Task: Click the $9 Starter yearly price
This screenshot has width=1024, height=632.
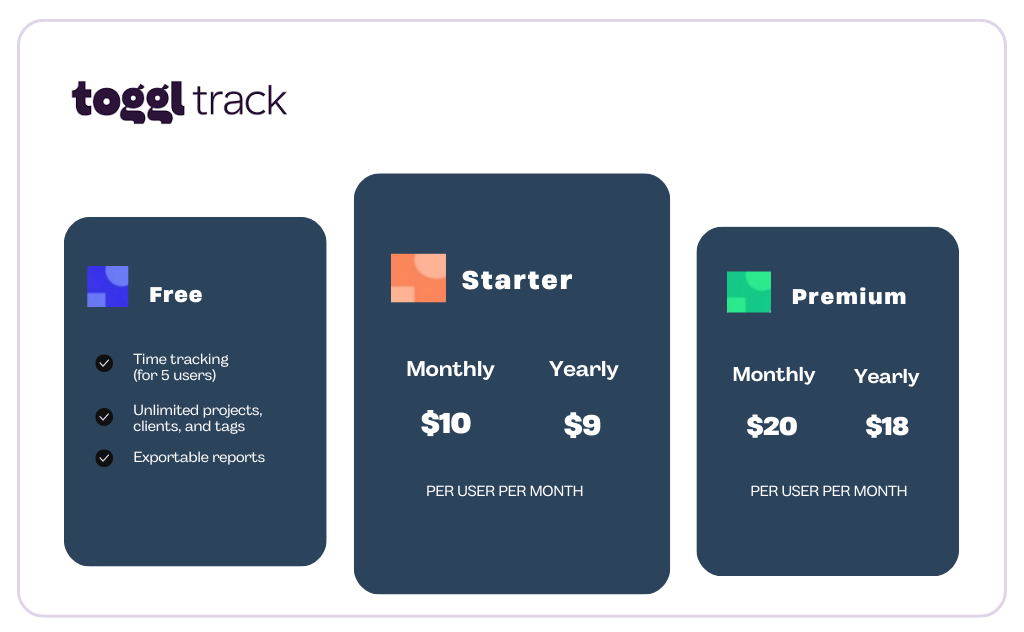Action: [582, 425]
